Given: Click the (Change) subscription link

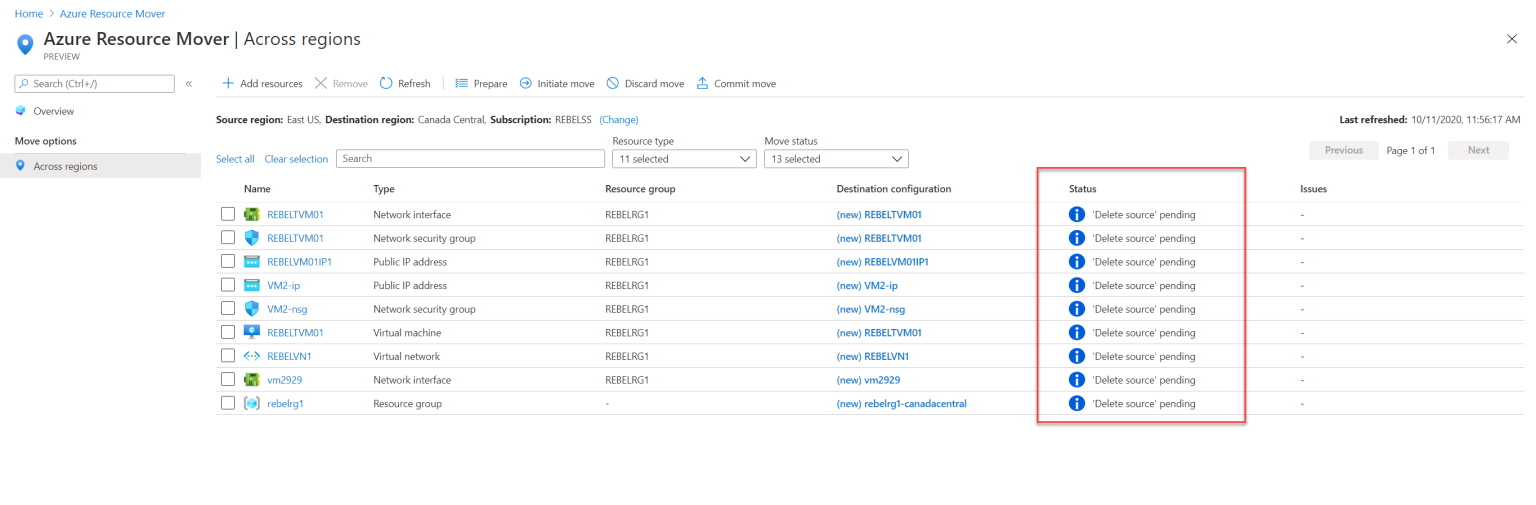Looking at the screenshot, I should pyautogui.click(x=618, y=120).
